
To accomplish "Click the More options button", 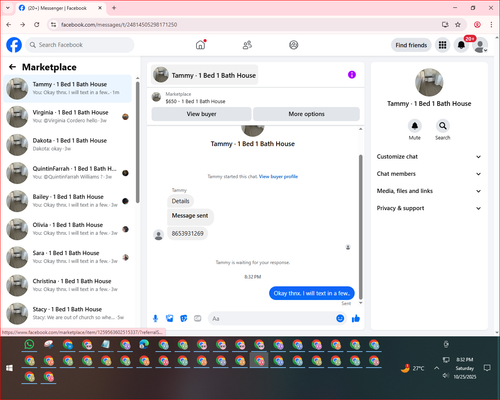I will coord(306,114).
